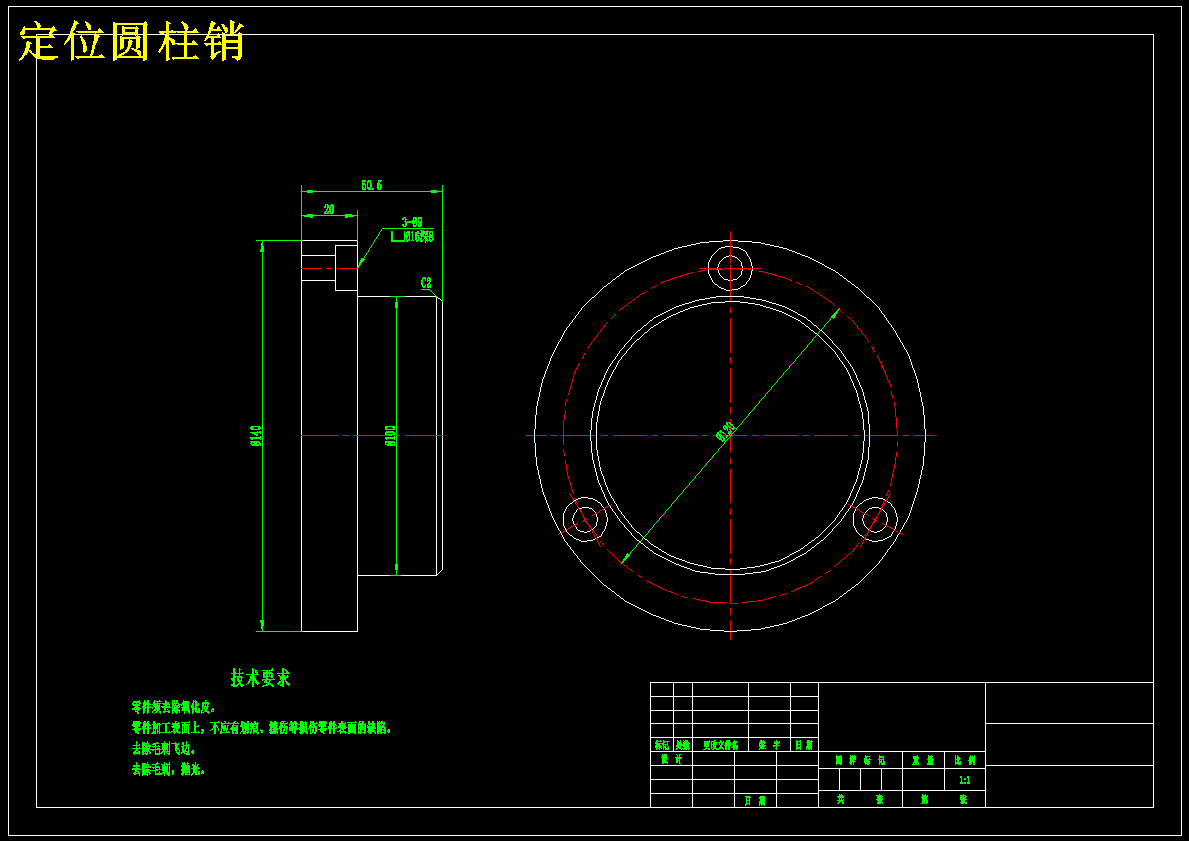
Task: Click the 重量 cell in title block
Action: click(924, 760)
